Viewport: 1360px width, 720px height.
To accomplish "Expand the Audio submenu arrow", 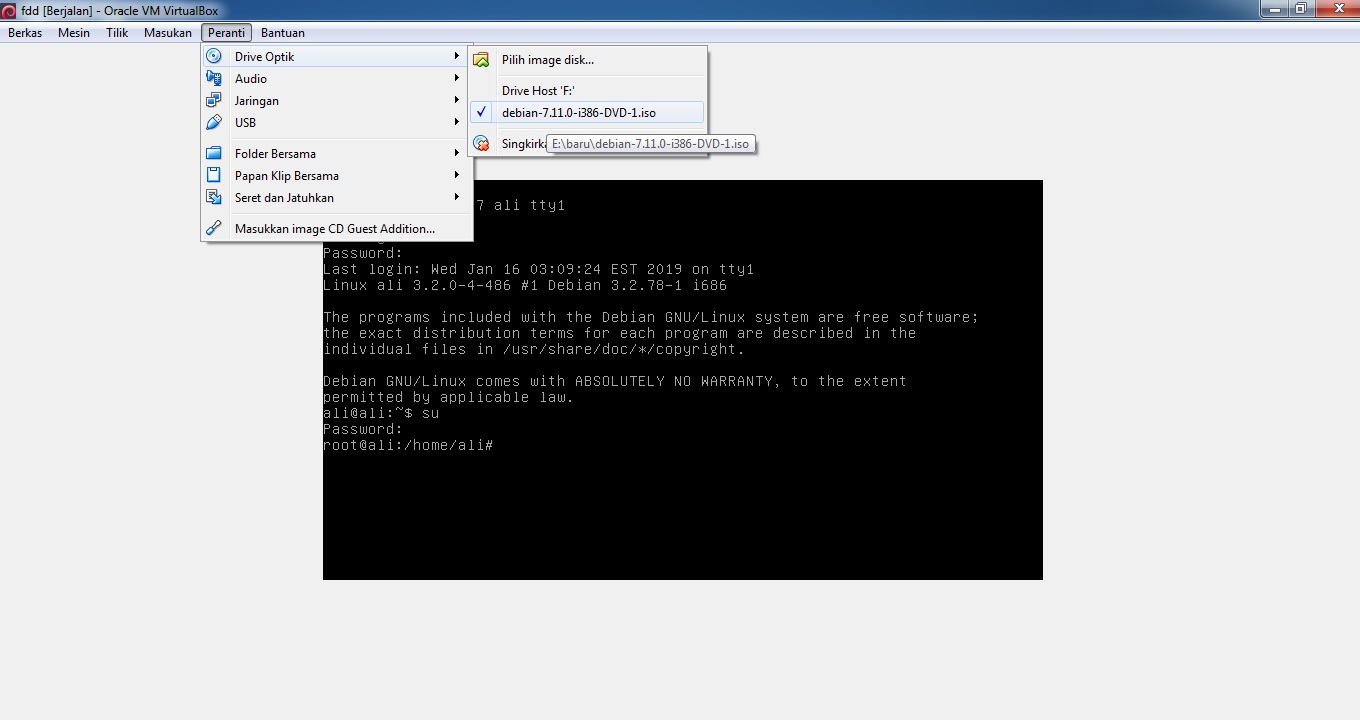I will coord(457,78).
